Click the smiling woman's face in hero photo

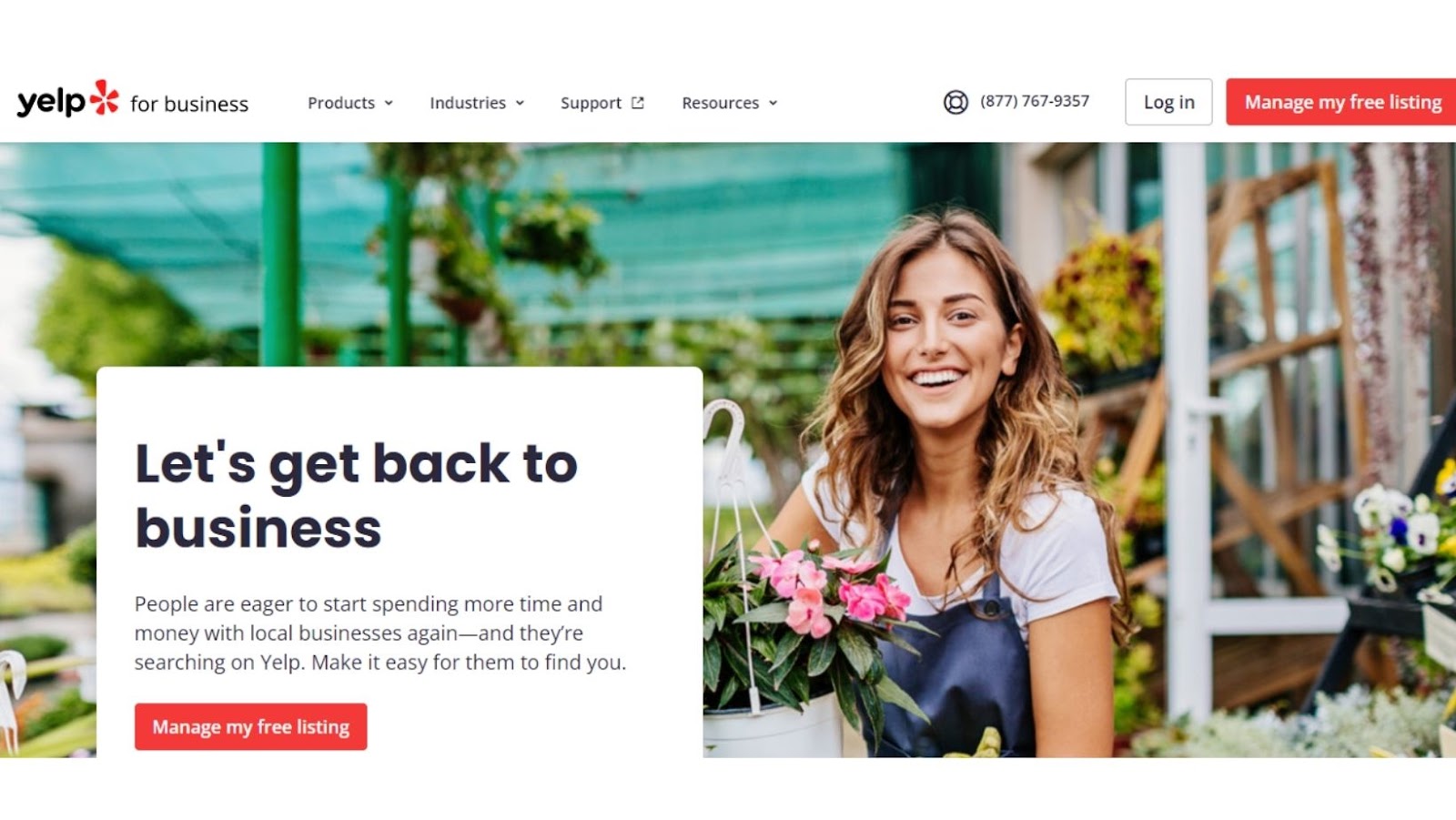(x=942, y=342)
